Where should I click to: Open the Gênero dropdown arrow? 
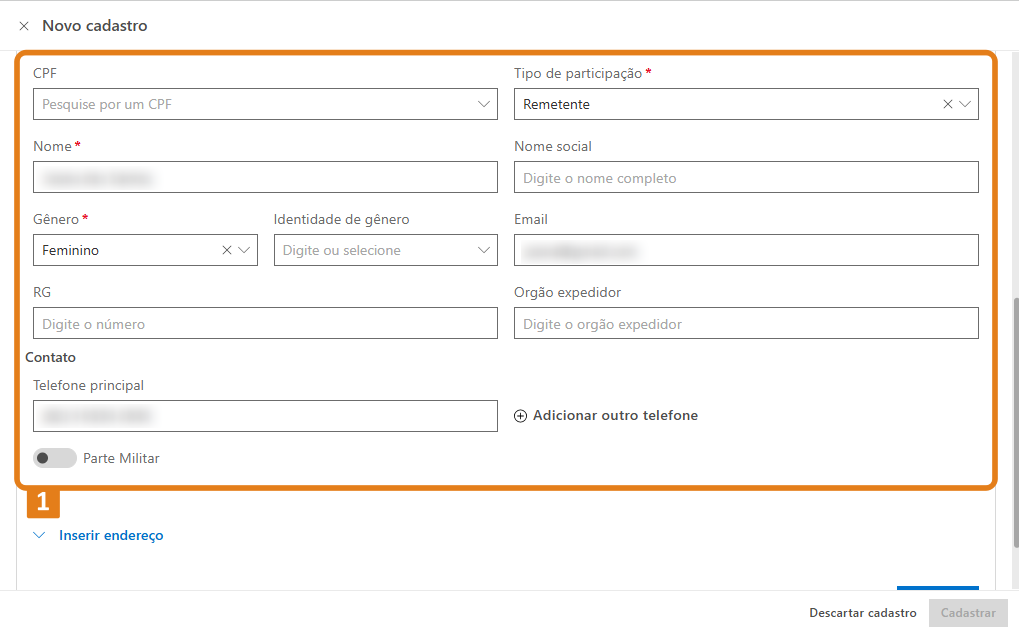pyautogui.click(x=245, y=250)
